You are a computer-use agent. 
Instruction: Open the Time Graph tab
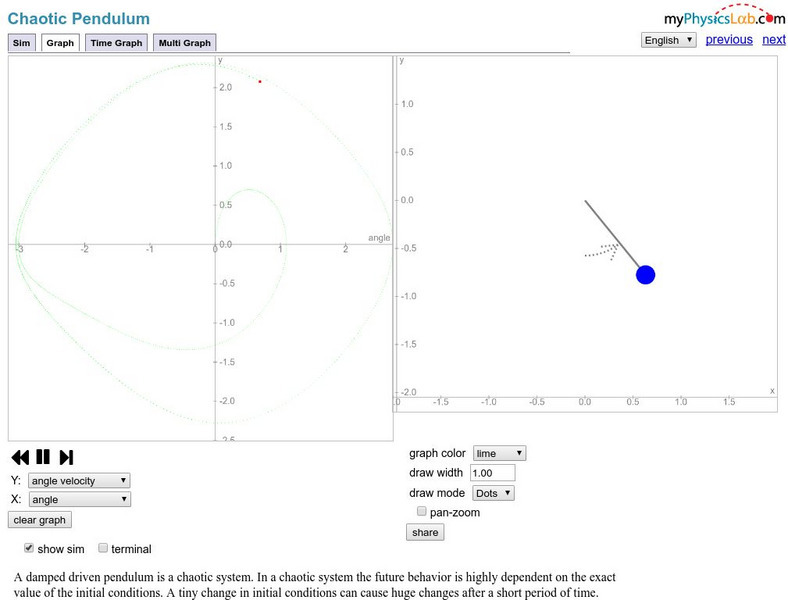[x=117, y=43]
